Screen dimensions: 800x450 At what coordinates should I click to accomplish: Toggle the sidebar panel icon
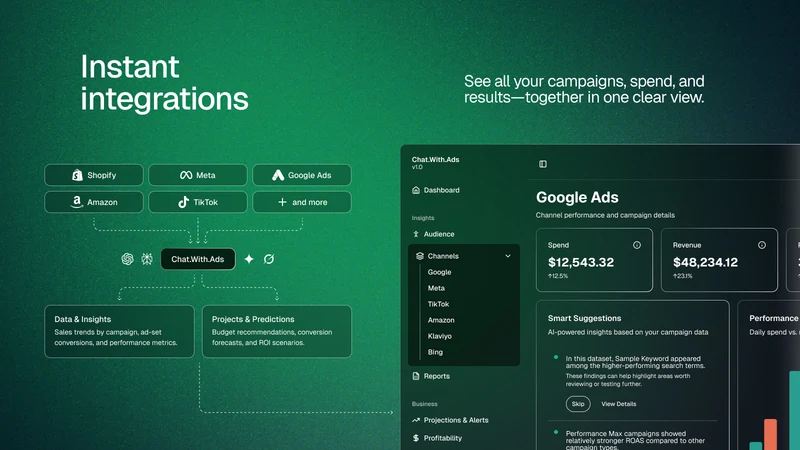[543, 164]
